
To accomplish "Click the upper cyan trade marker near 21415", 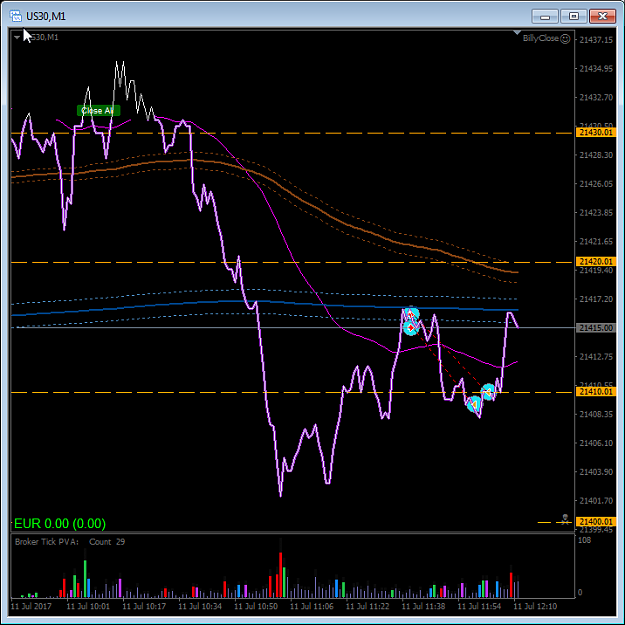I will (412, 314).
